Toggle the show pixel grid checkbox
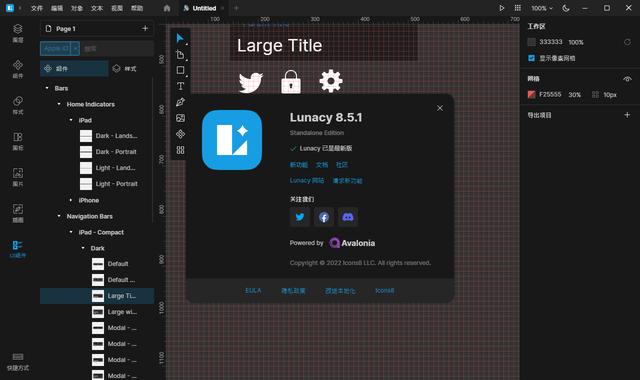This screenshot has height=380, width=640. [531, 58]
